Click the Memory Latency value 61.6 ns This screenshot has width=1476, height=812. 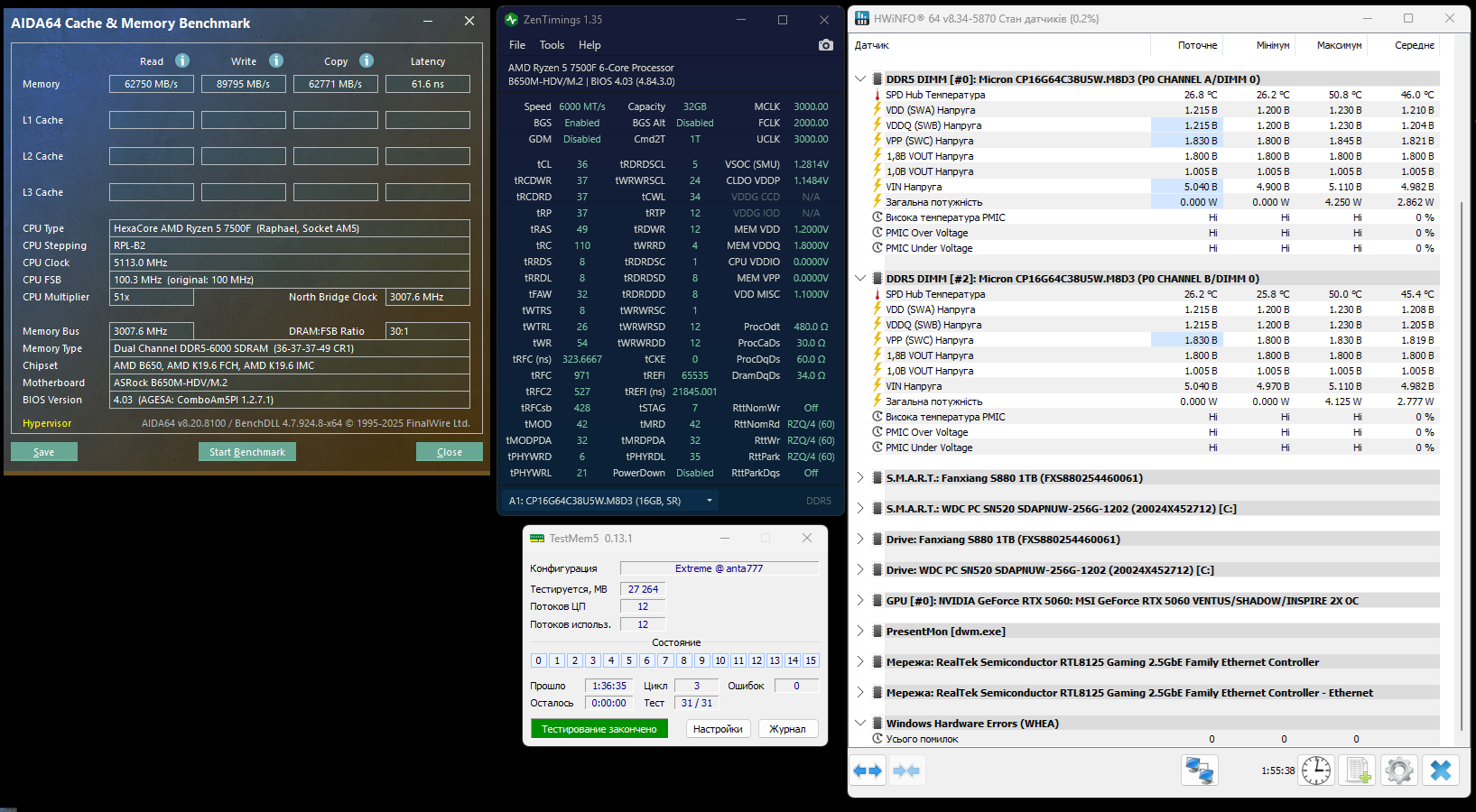click(x=428, y=84)
